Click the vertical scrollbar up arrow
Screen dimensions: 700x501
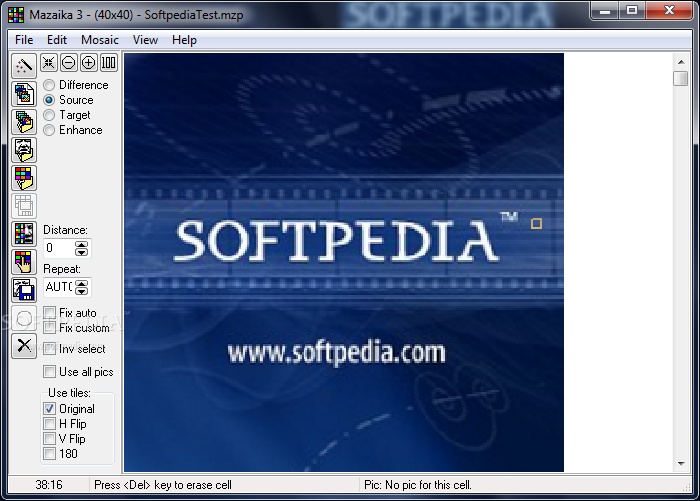point(681,62)
